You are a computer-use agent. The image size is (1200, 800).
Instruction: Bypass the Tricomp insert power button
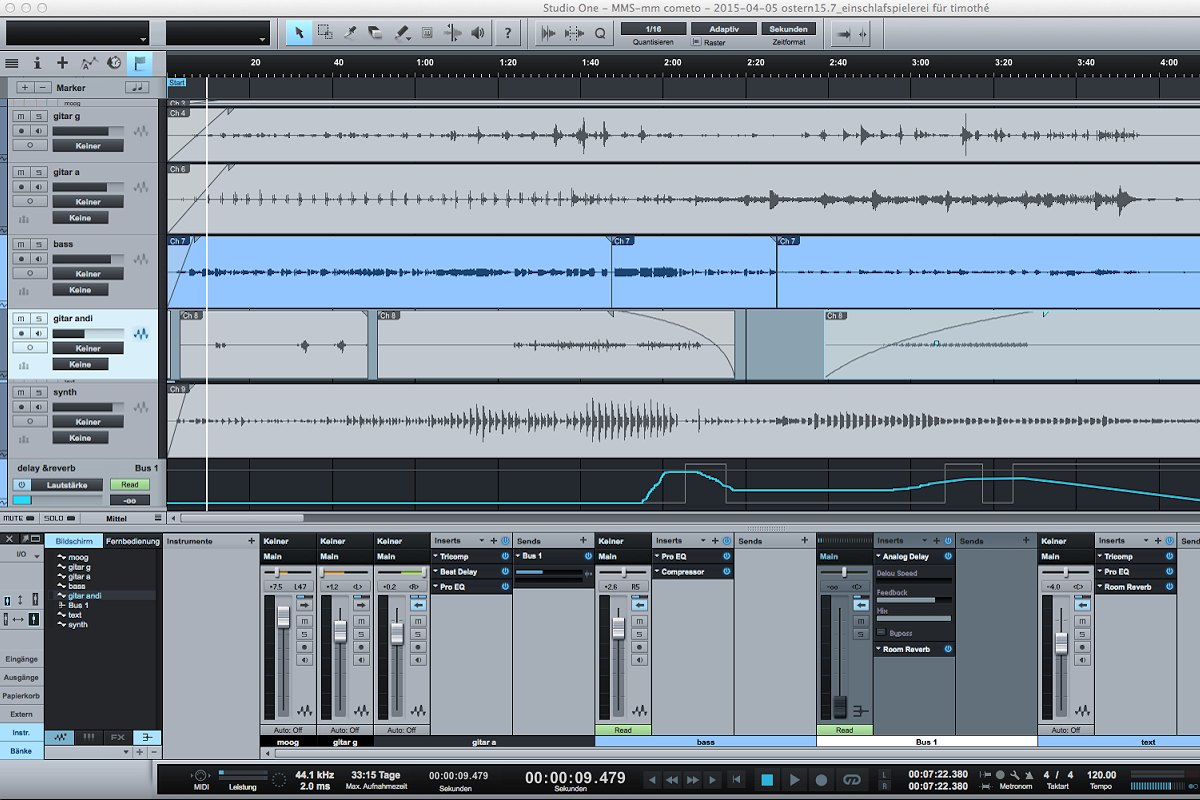click(x=504, y=556)
